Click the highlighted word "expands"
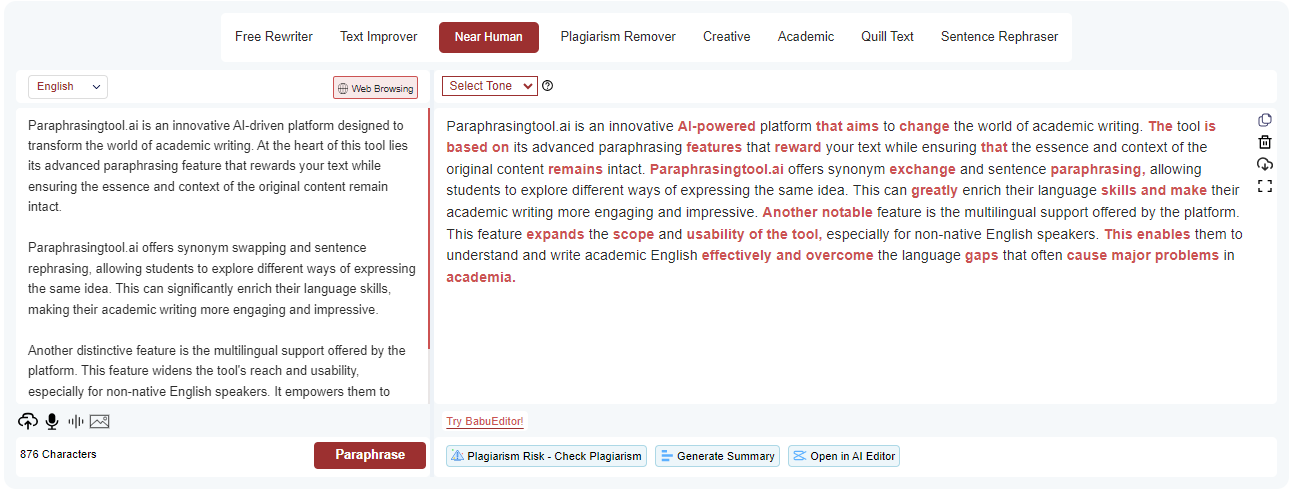This screenshot has height=490, width=1307. (x=555, y=234)
